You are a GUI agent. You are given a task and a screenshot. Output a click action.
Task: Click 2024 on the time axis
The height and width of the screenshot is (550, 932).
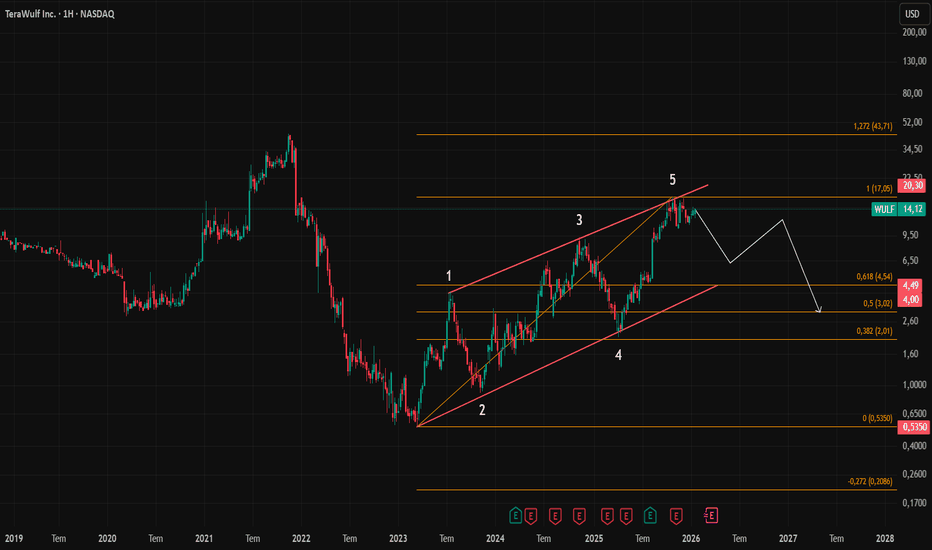(x=495, y=538)
